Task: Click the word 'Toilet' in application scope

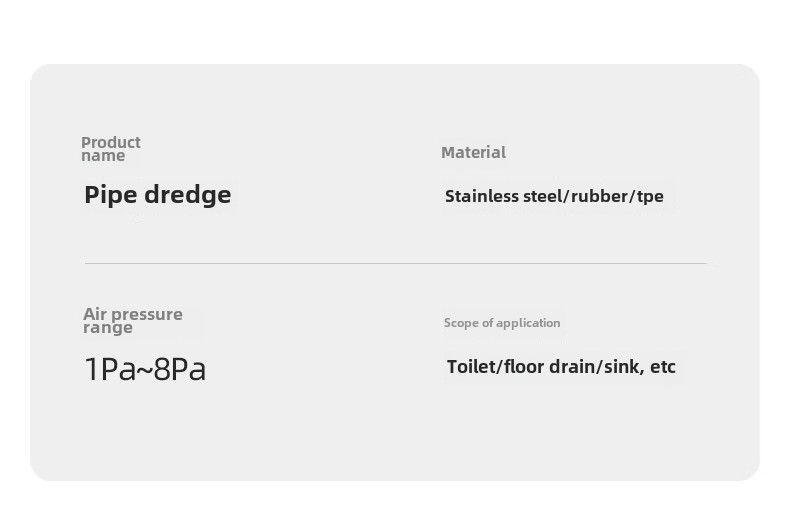Action: tap(472, 367)
